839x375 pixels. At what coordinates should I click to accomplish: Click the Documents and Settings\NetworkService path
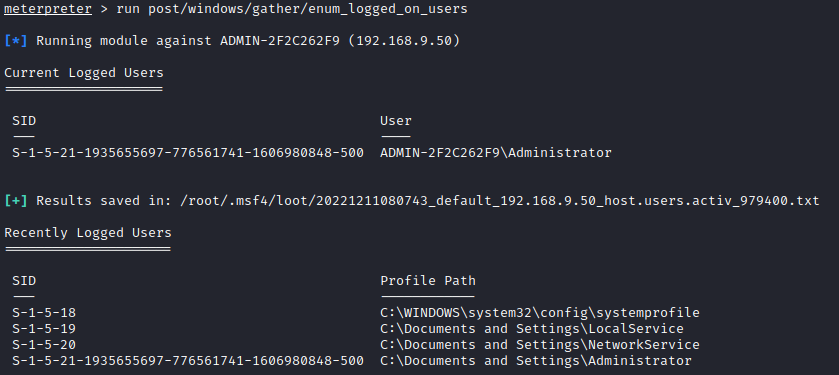(x=540, y=345)
